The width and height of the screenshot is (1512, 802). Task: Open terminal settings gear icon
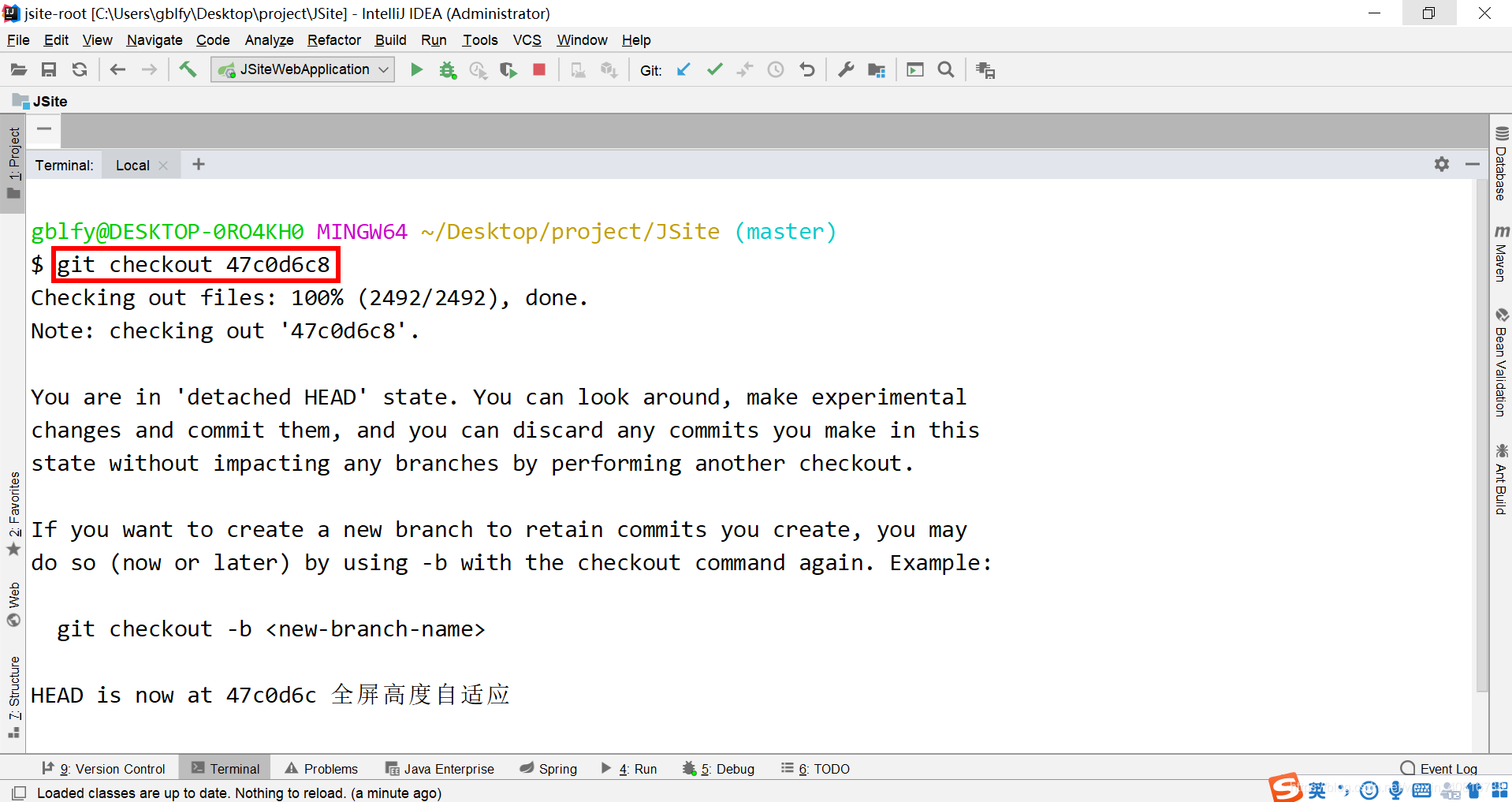(x=1442, y=164)
